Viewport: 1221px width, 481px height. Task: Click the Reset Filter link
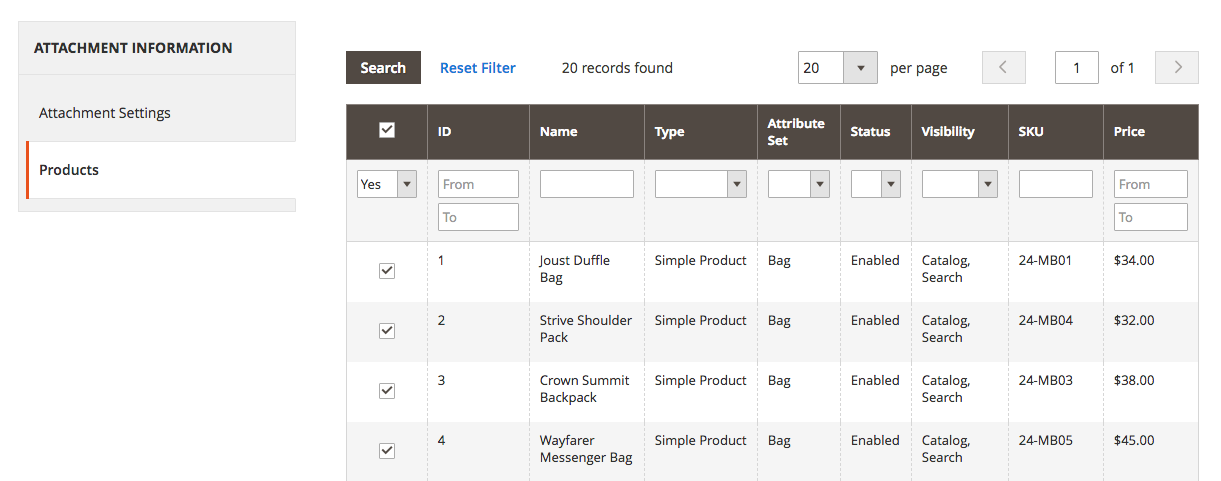click(478, 68)
